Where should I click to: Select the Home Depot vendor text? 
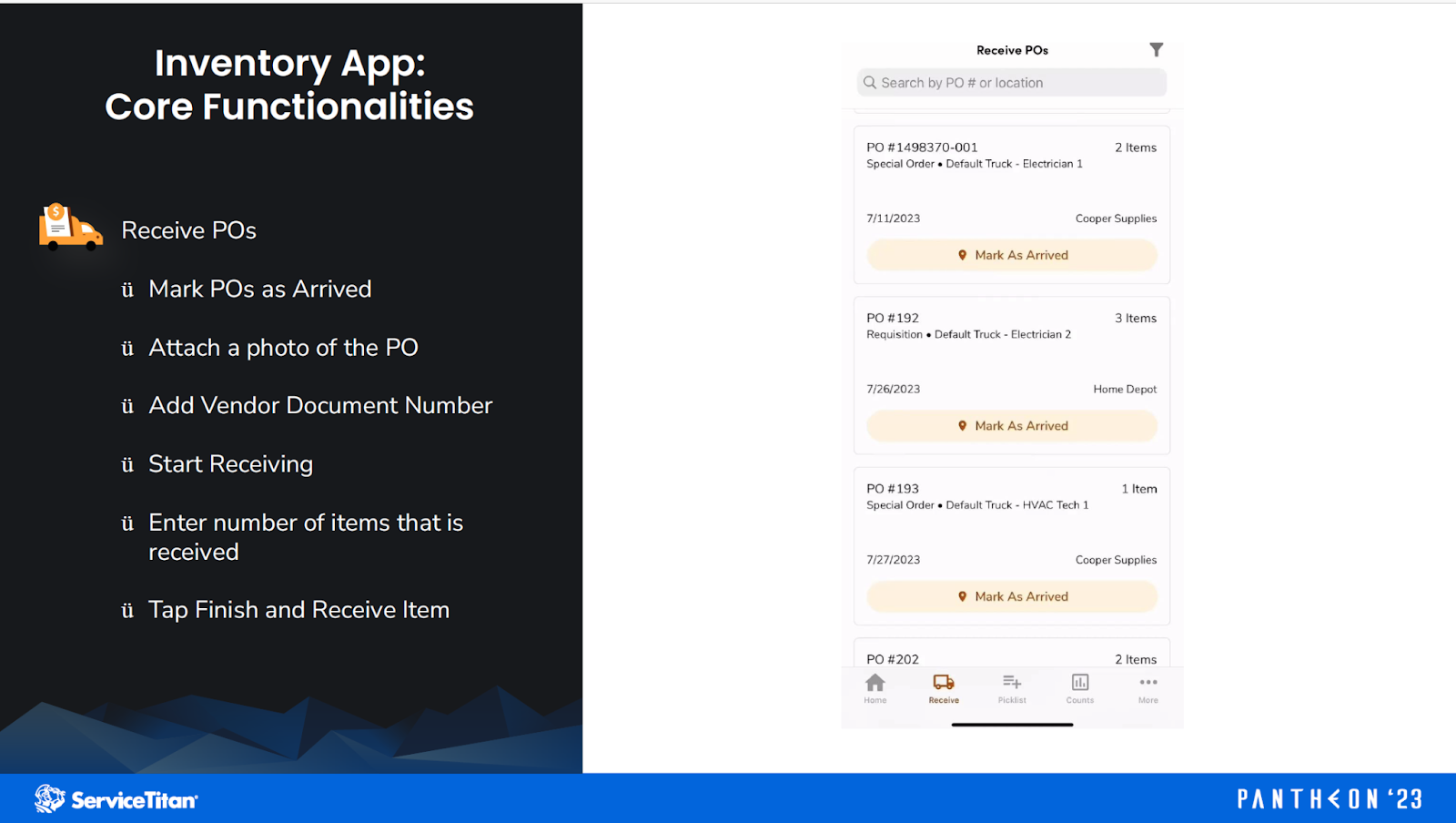pyautogui.click(x=1125, y=389)
